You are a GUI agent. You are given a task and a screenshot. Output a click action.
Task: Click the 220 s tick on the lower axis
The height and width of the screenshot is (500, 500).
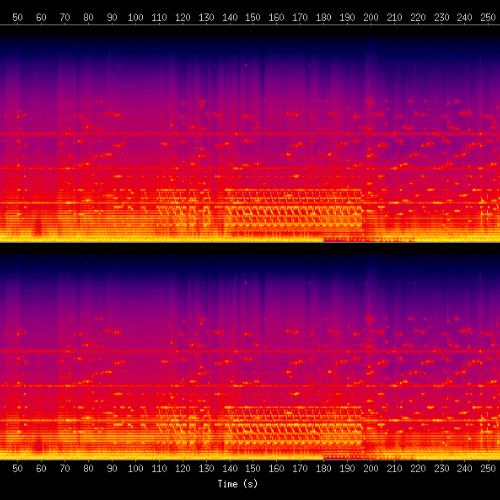[x=418, y=468]
